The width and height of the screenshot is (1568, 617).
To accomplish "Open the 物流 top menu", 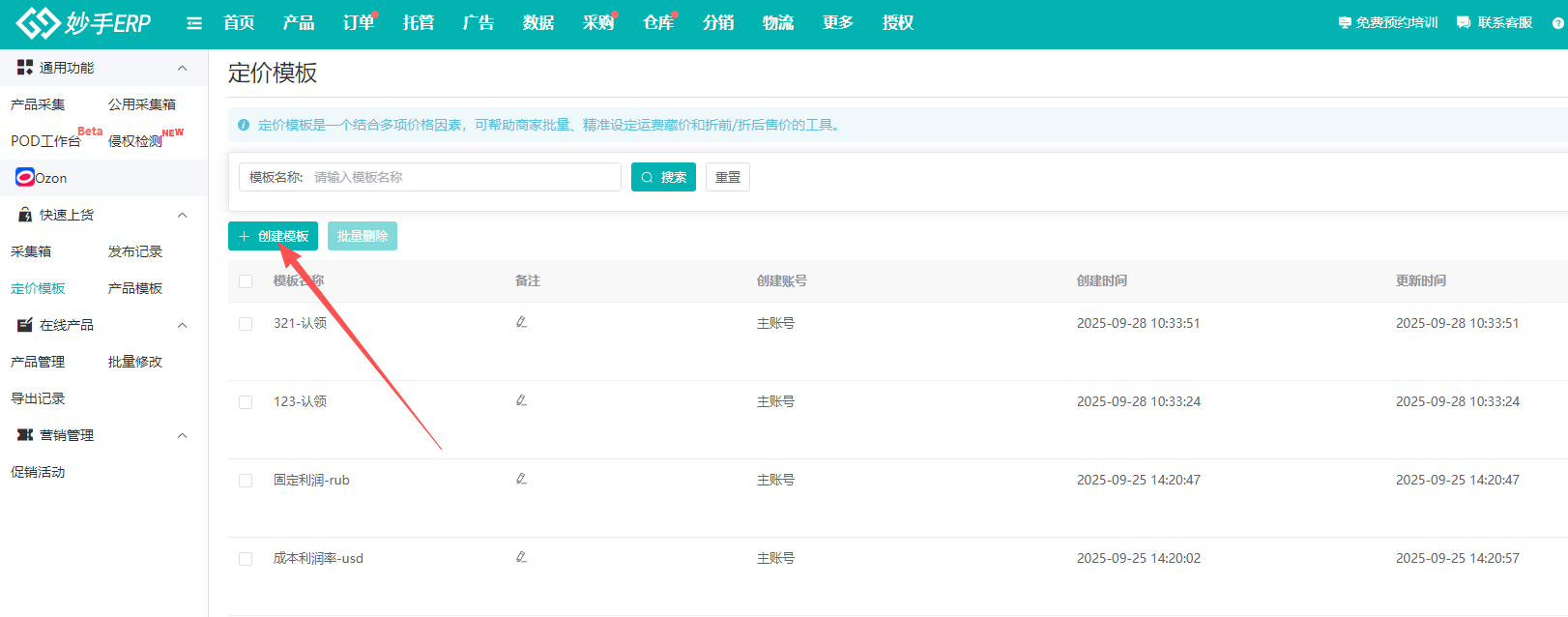I will tap(777, 23).
